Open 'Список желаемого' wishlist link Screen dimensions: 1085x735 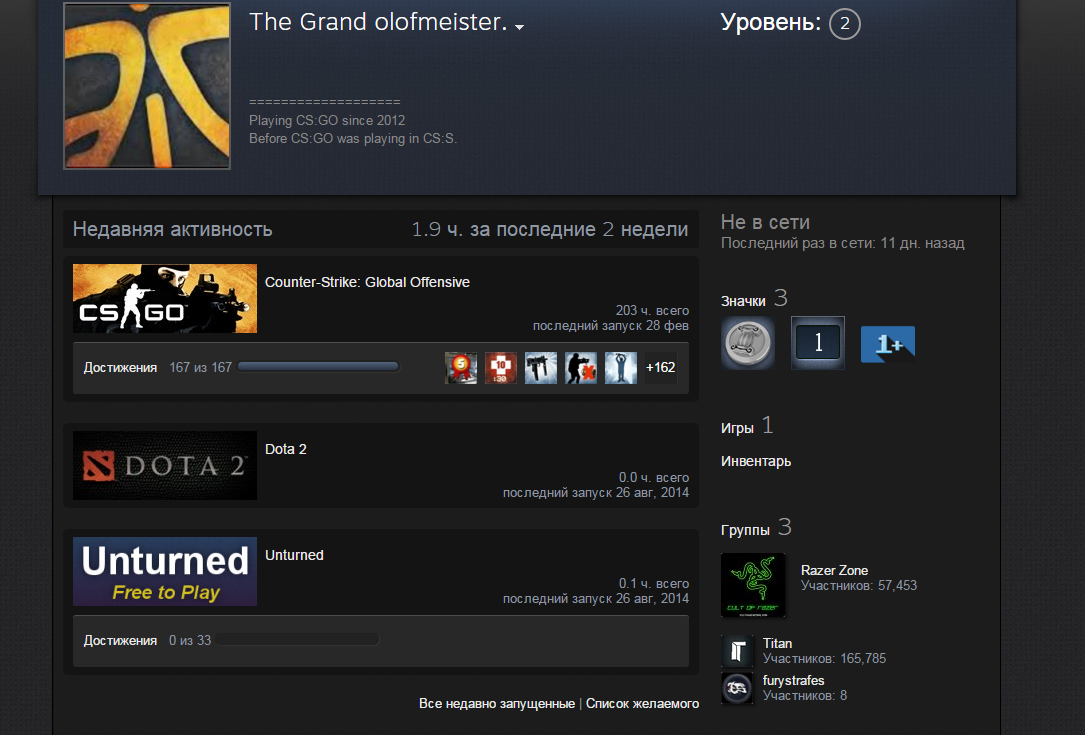(642, 703)
